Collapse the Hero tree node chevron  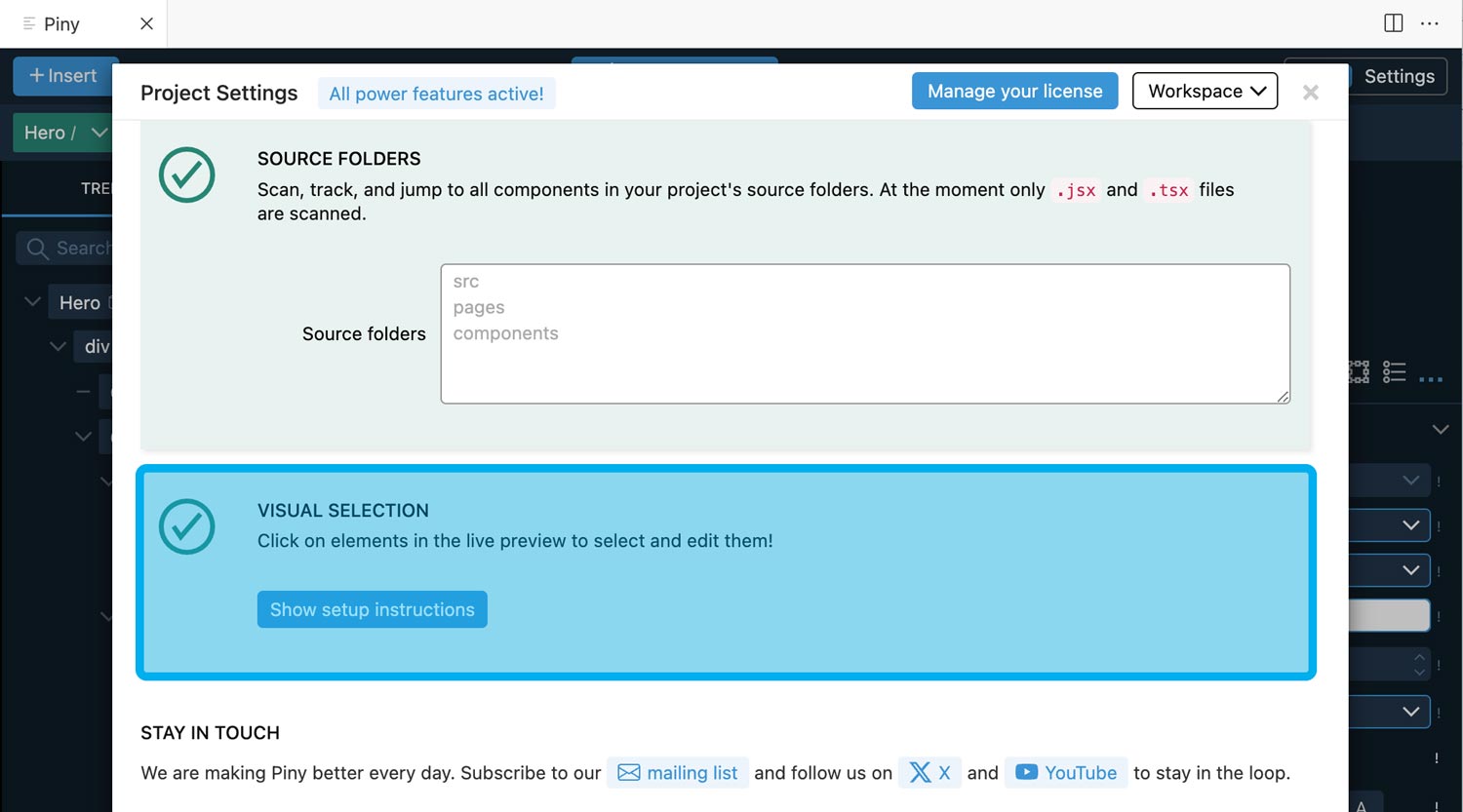click(x=32, y=302)
